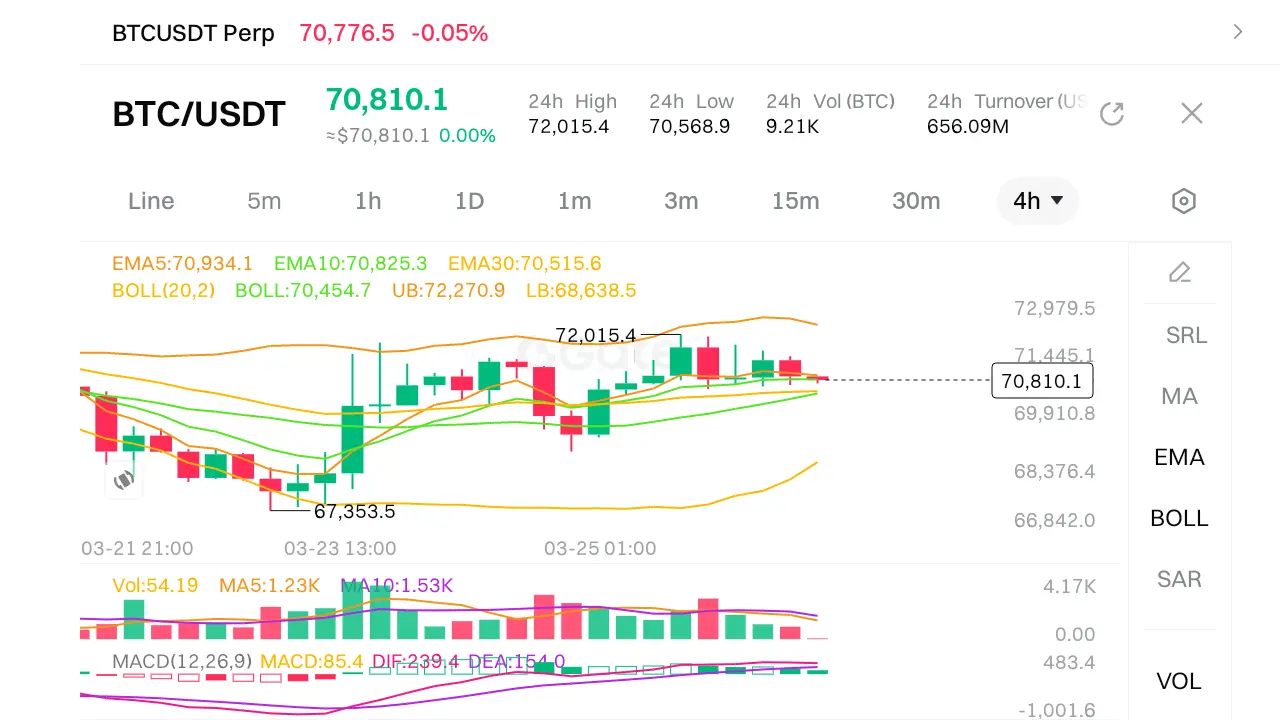Toggle the VOL sub-indicator
The height and width of the screenshot is (720, 1280).
click(x=1179, y=681)
